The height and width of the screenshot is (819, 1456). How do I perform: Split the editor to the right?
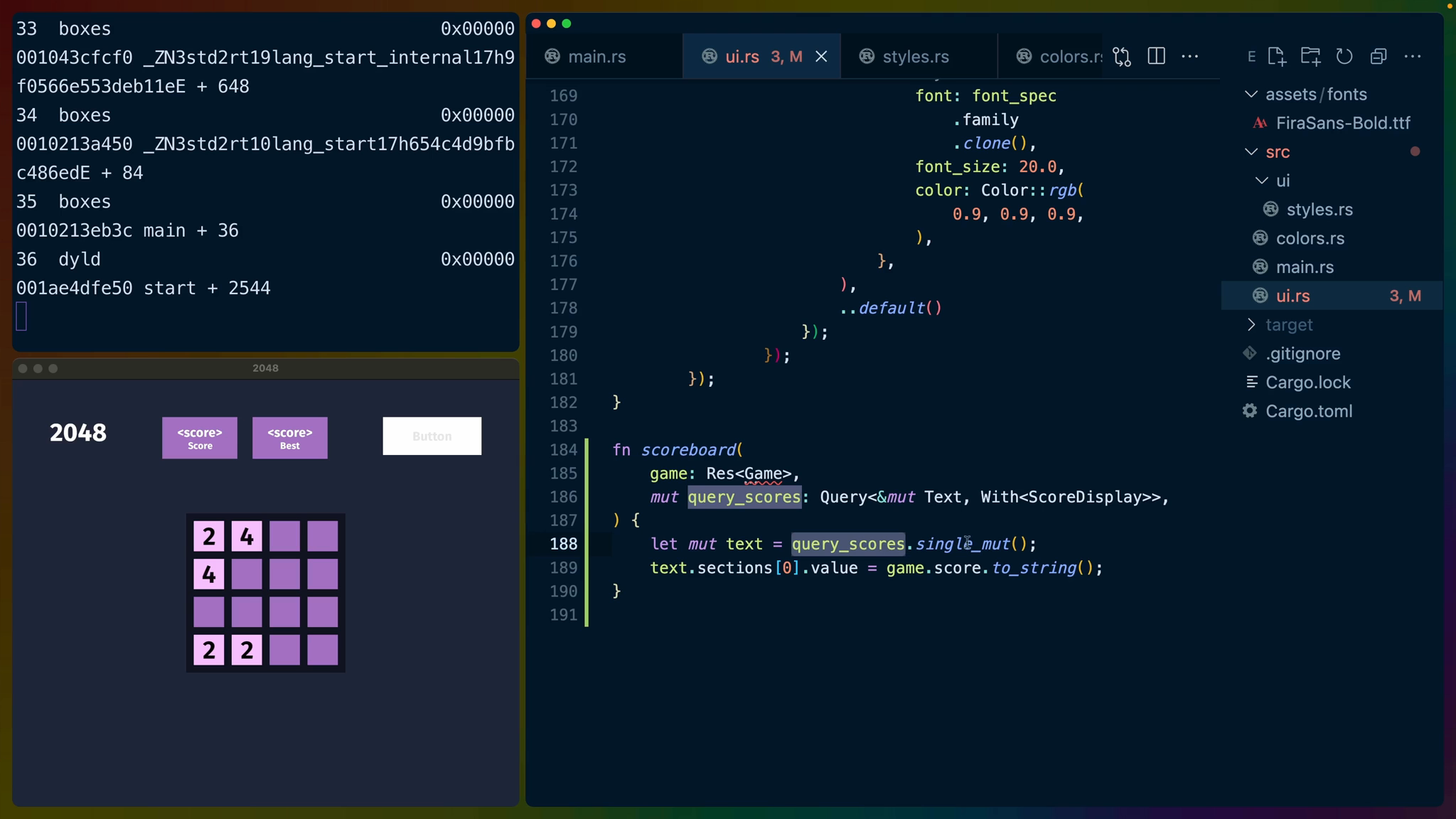click(1156, 56)
